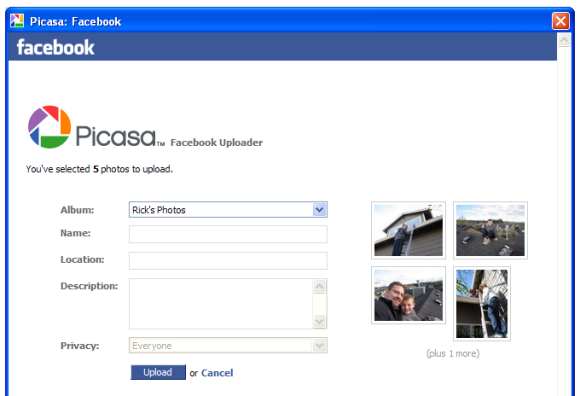Click into the Name text field

228,234
